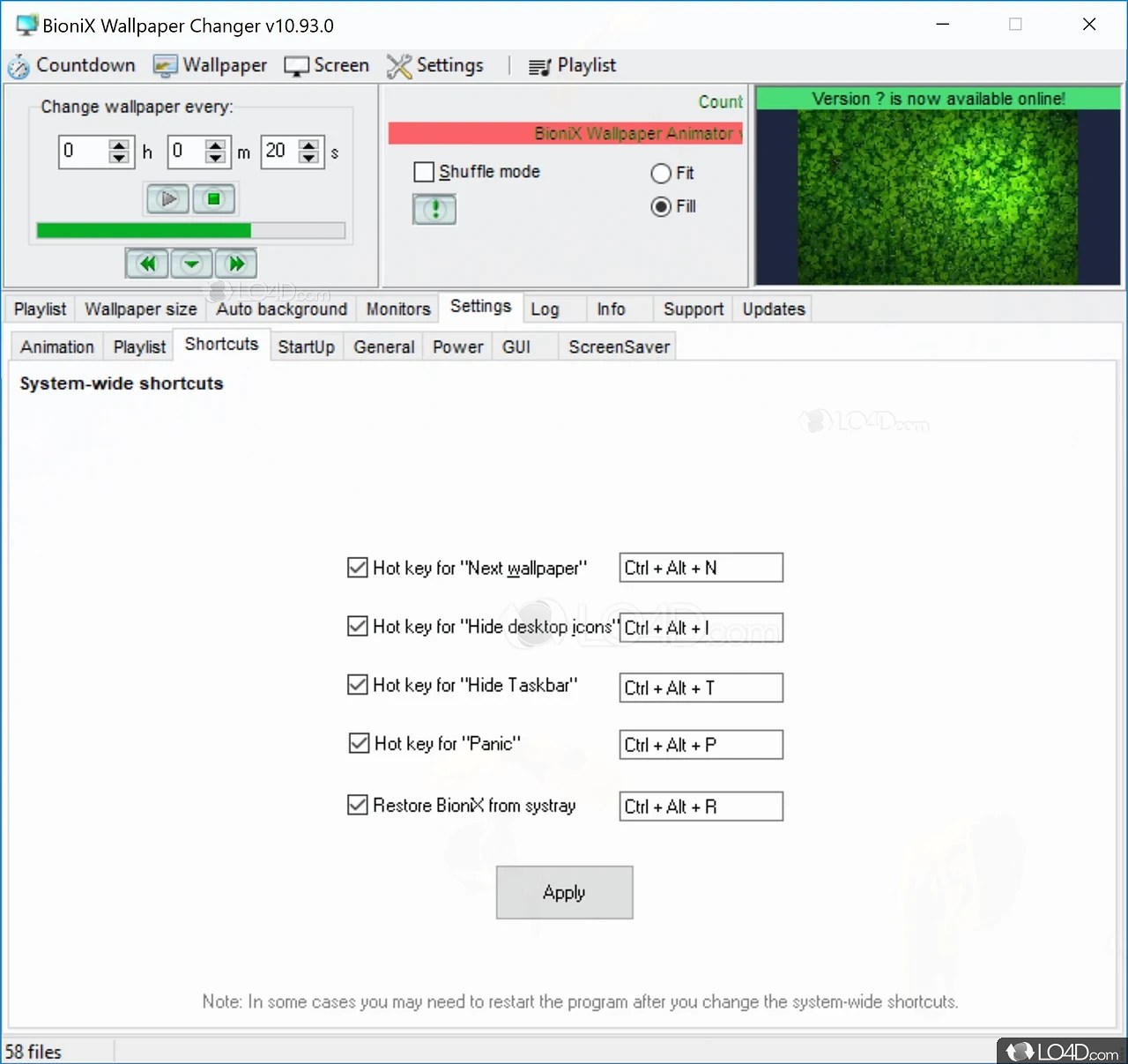1128x1064 pixels.
Task: Click the "Count" label text
Action: click(x=721, y=102)
